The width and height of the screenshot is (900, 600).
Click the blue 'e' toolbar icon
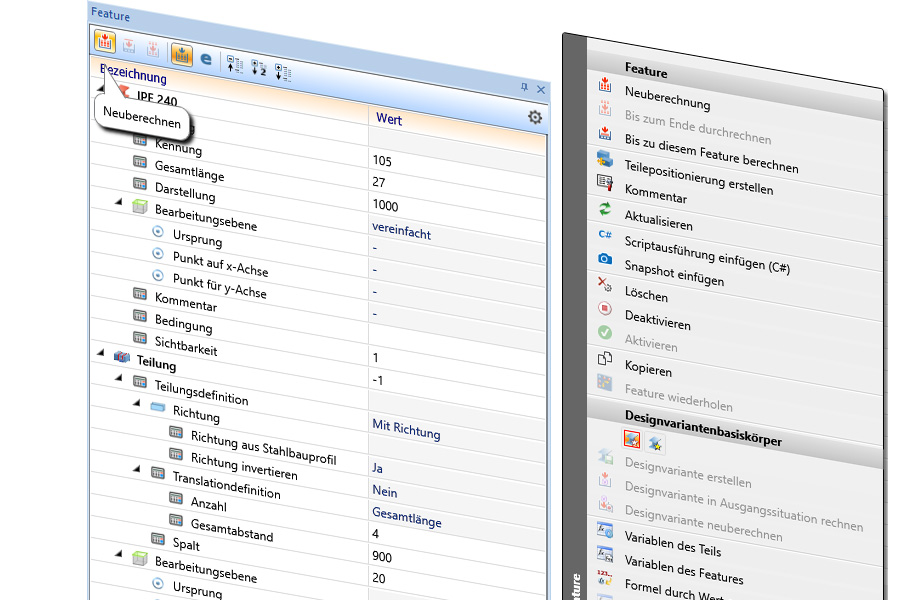pos(206,59)
